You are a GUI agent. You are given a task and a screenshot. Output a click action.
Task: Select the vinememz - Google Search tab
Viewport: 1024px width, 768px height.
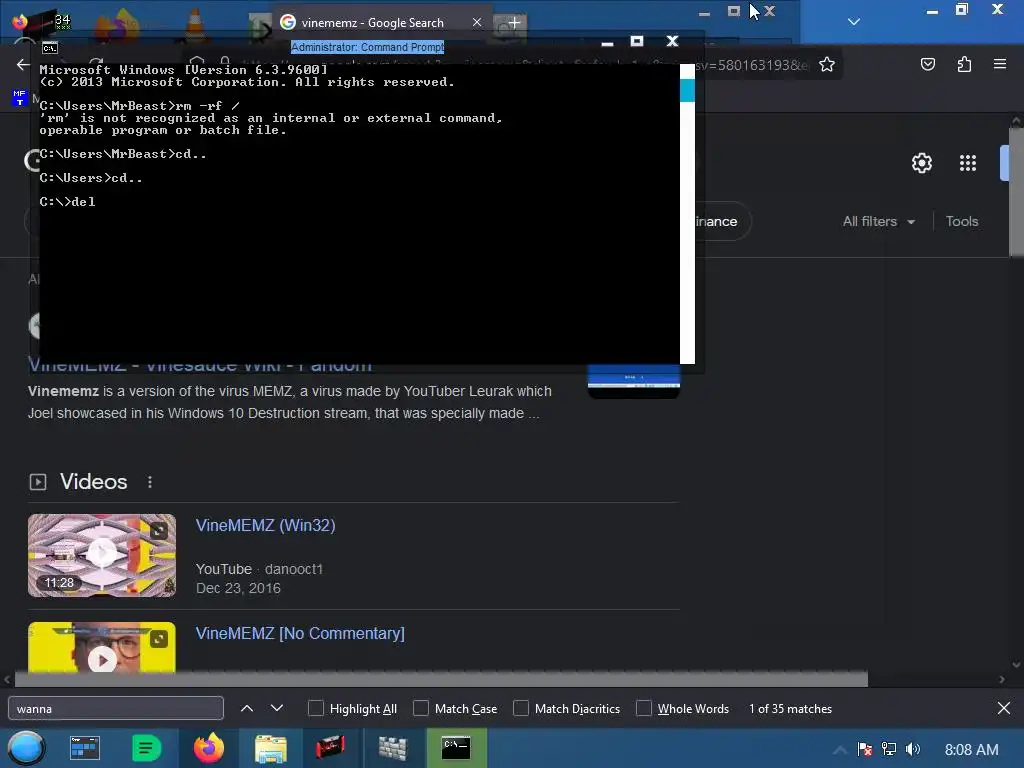pyautogui.click(x=382, y=22)
